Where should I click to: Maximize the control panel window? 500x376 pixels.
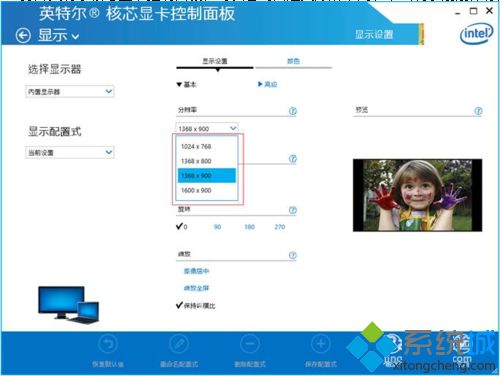tap(473, 11)
